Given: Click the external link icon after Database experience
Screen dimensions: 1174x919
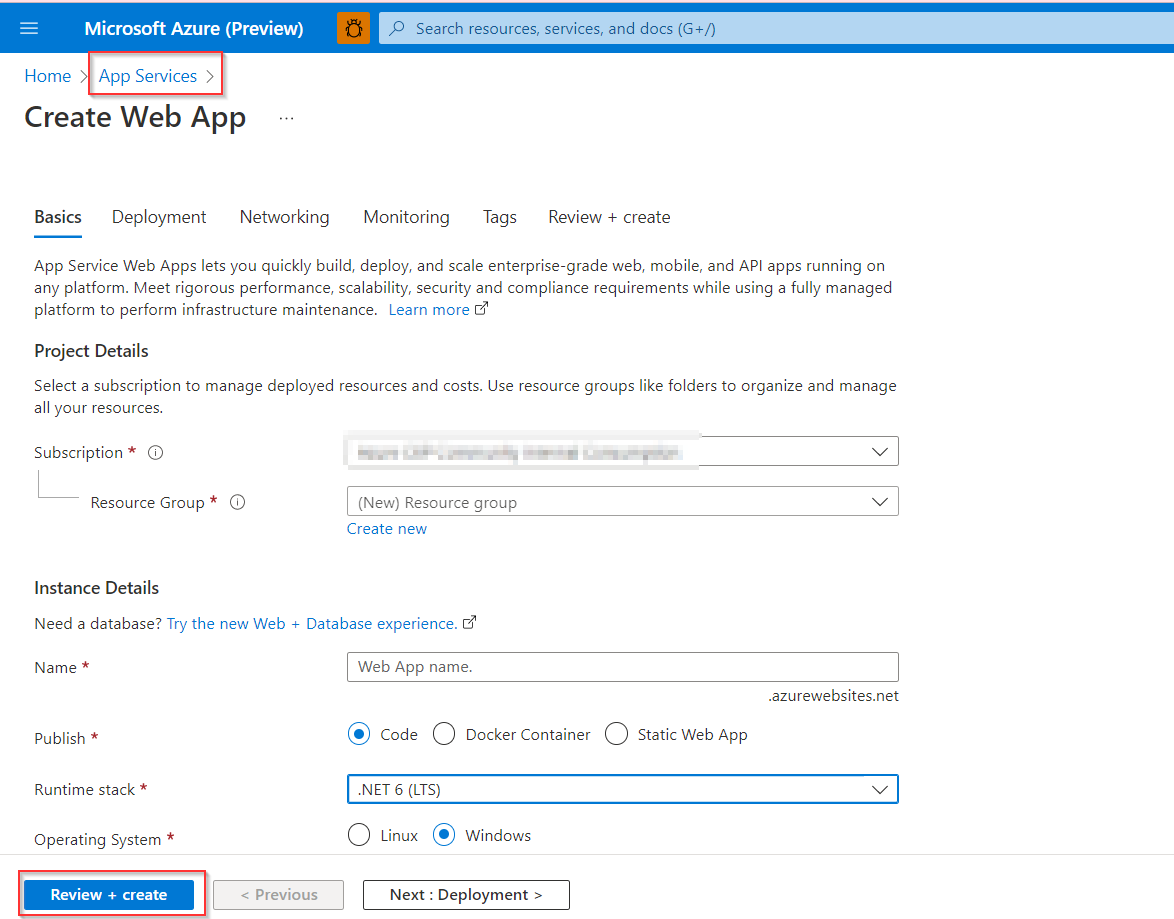Looking at the screenshot, I should pyautogui.click(x=469, y=622).
